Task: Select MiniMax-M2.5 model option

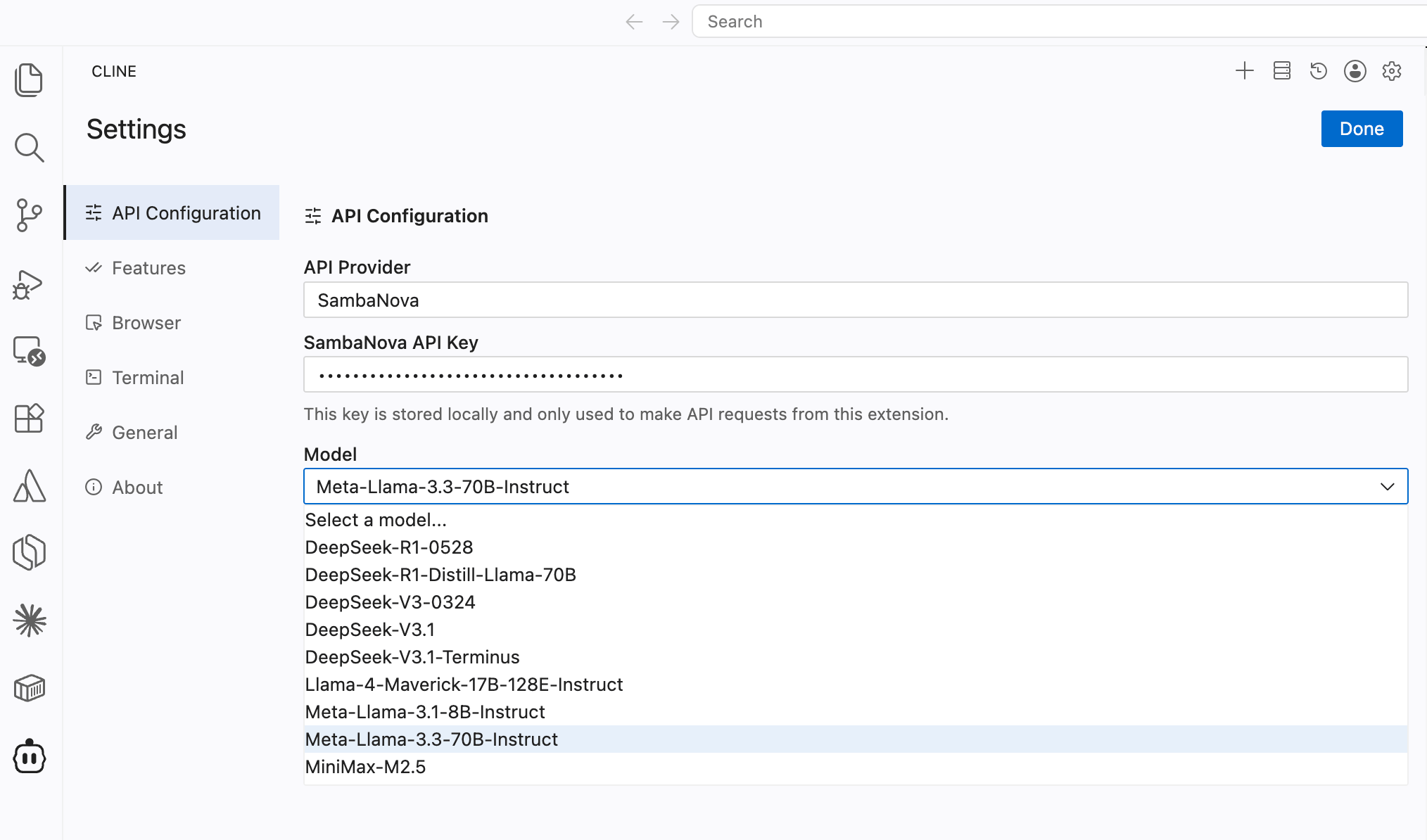Action: point(856,766)
